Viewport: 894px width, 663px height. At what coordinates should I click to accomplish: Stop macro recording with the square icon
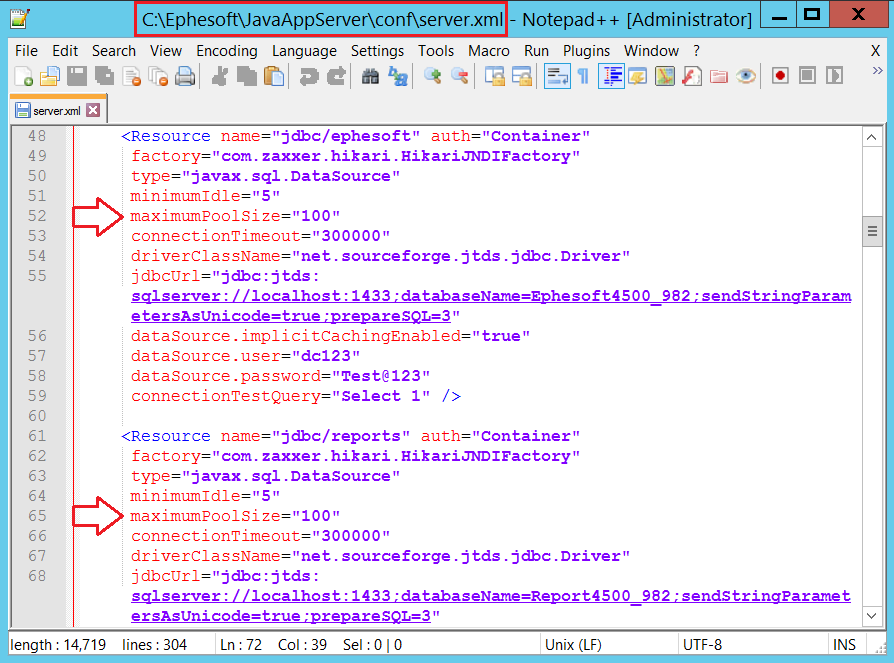[x=807, y=76]
